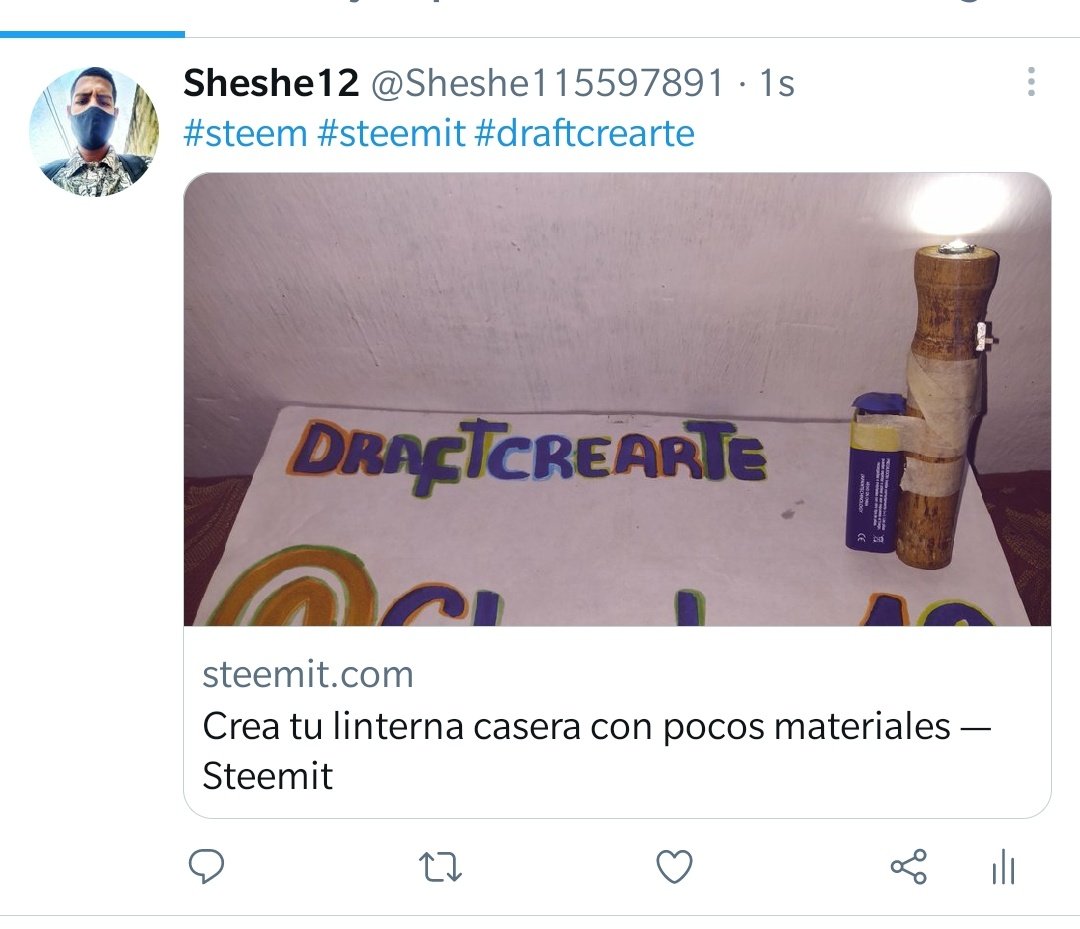Screen dimensions: 1080x929
Task: Share the tweet via the share icon
Action: [908, 866]
